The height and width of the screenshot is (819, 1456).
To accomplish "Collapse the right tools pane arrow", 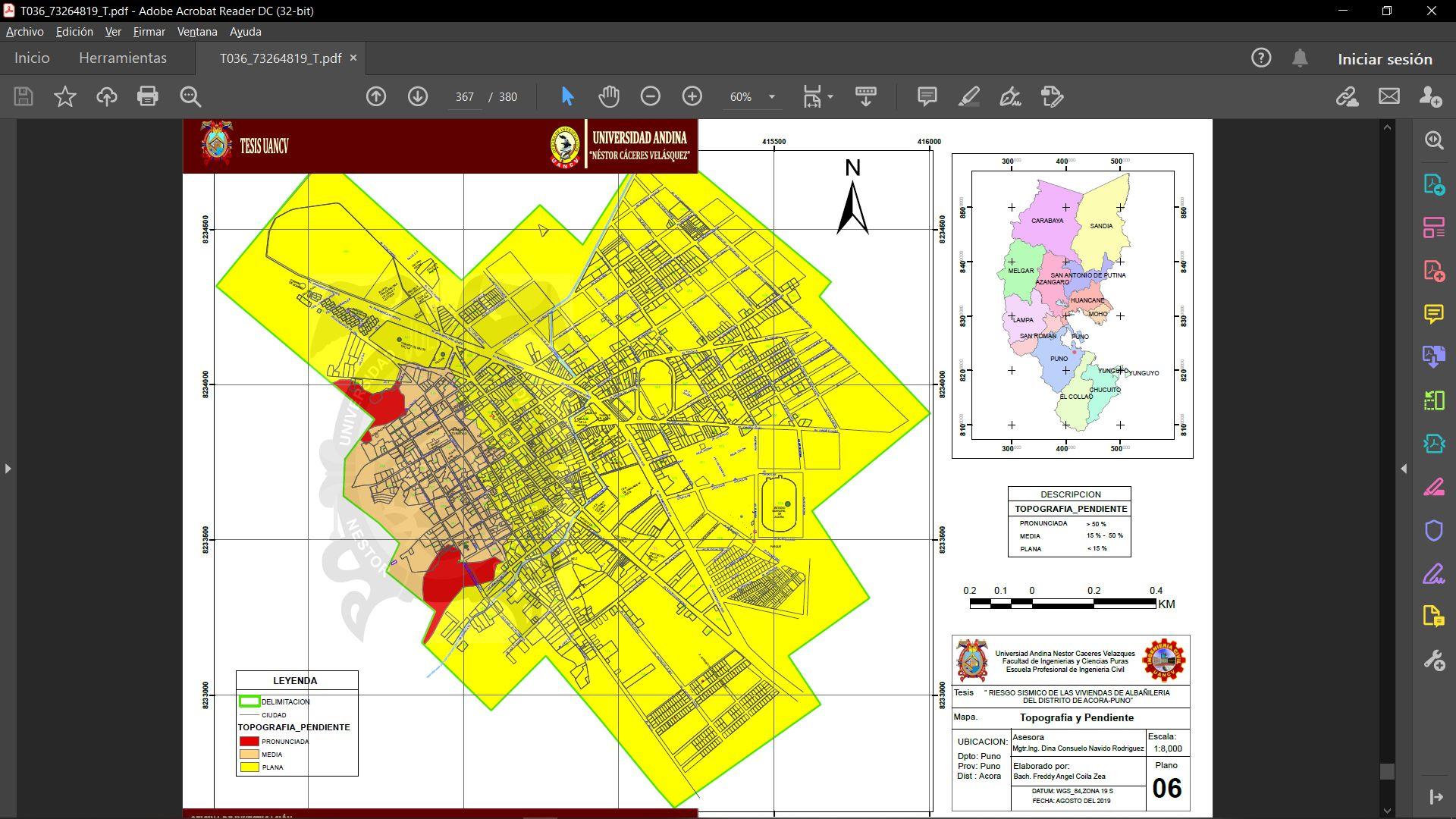I will point(1404,469).
